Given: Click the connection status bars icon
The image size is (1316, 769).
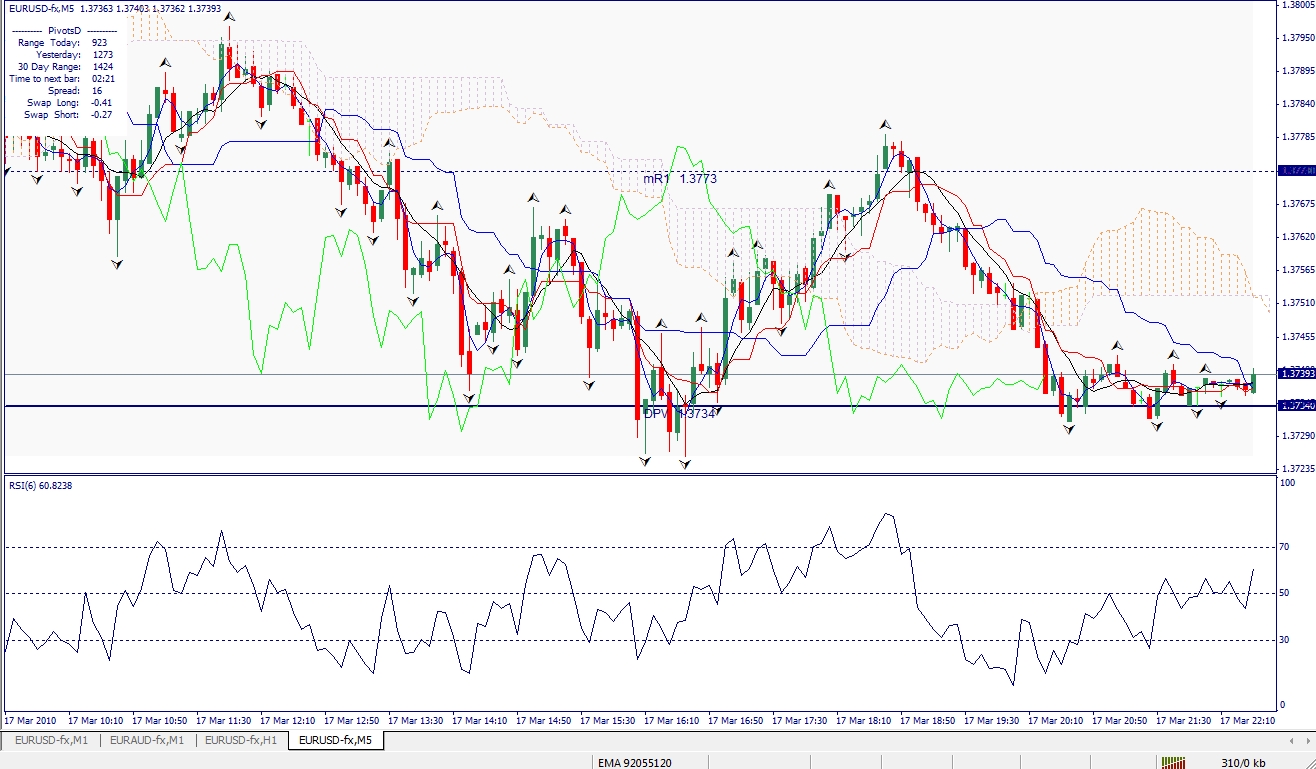Looking at the screenshot, I should (1175, 762).
